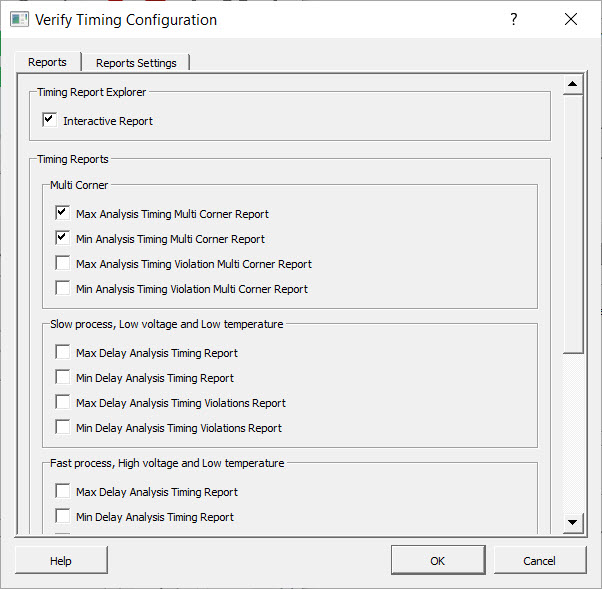This screenshot has width=602, height=589.
Task: Click the question mark help icon
Action: point(513,20)
